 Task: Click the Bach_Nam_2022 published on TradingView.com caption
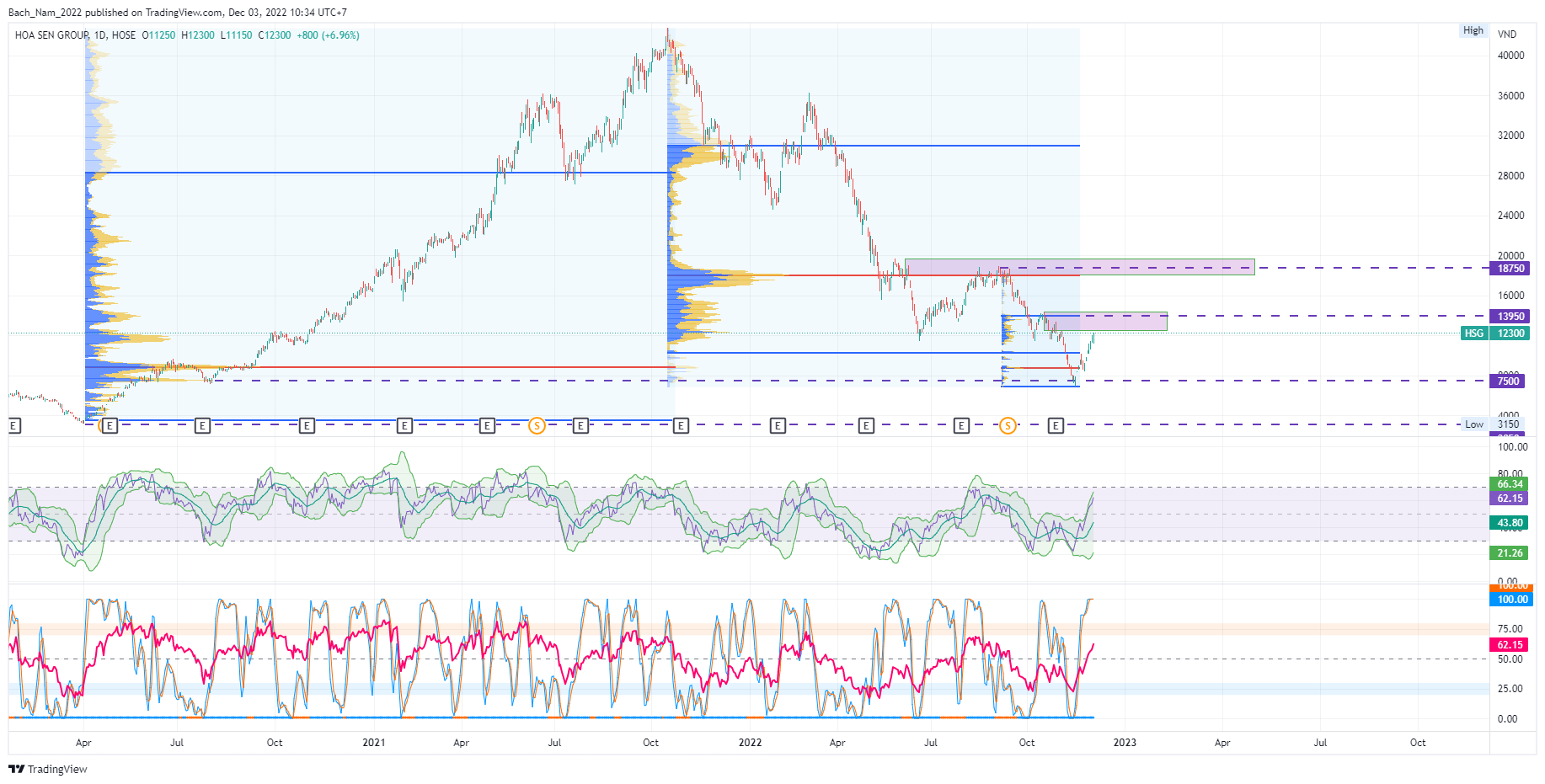click(117, 13)
